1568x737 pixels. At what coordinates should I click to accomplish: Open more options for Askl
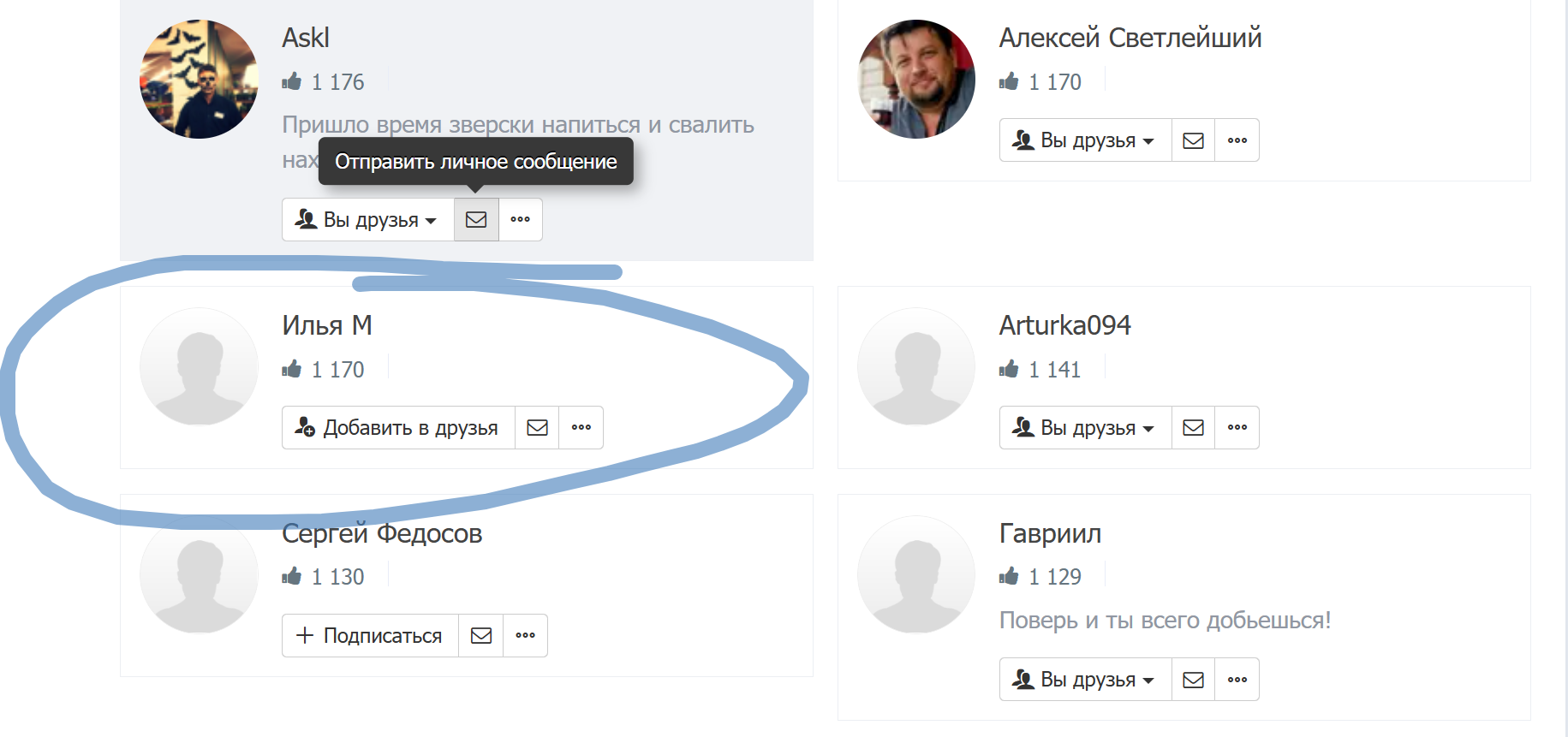pos(520,220)
